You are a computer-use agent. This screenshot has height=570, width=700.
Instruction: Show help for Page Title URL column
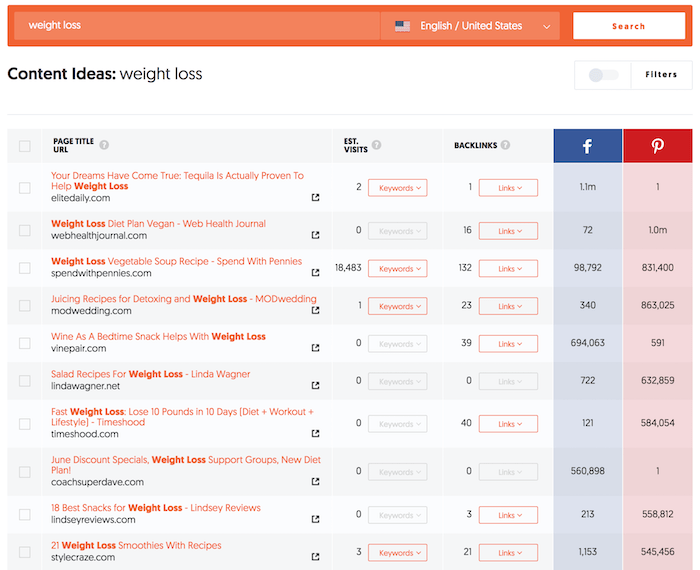(104, 145)
